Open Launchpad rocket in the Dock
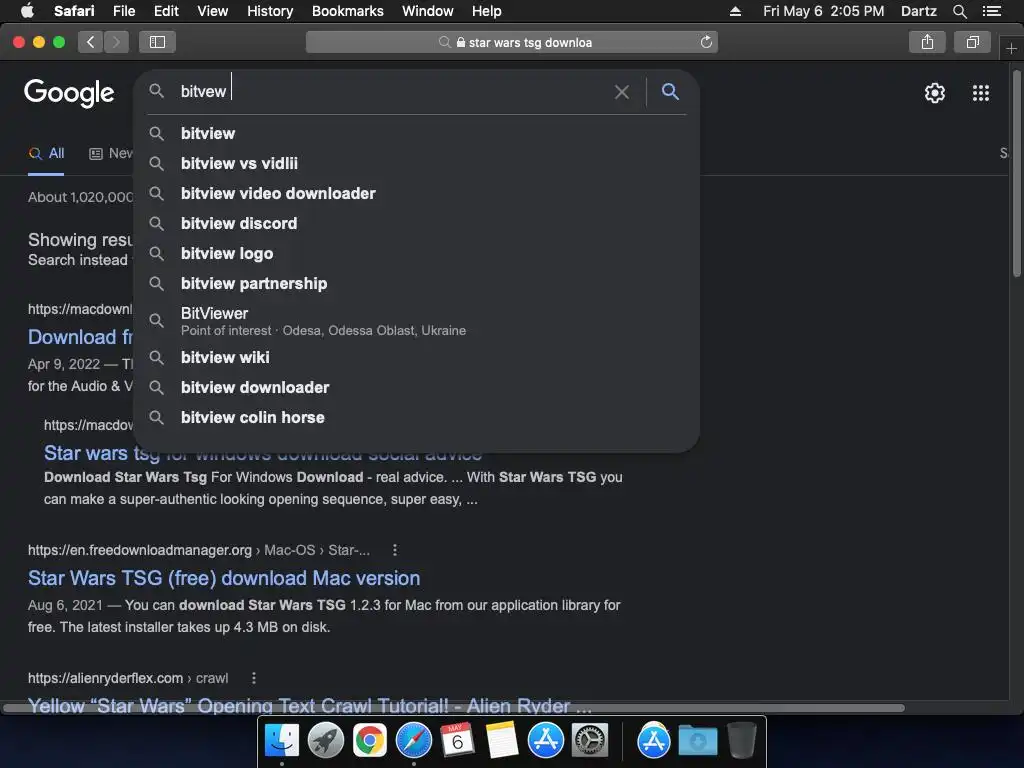1024x768 pixels. [325, 741]
